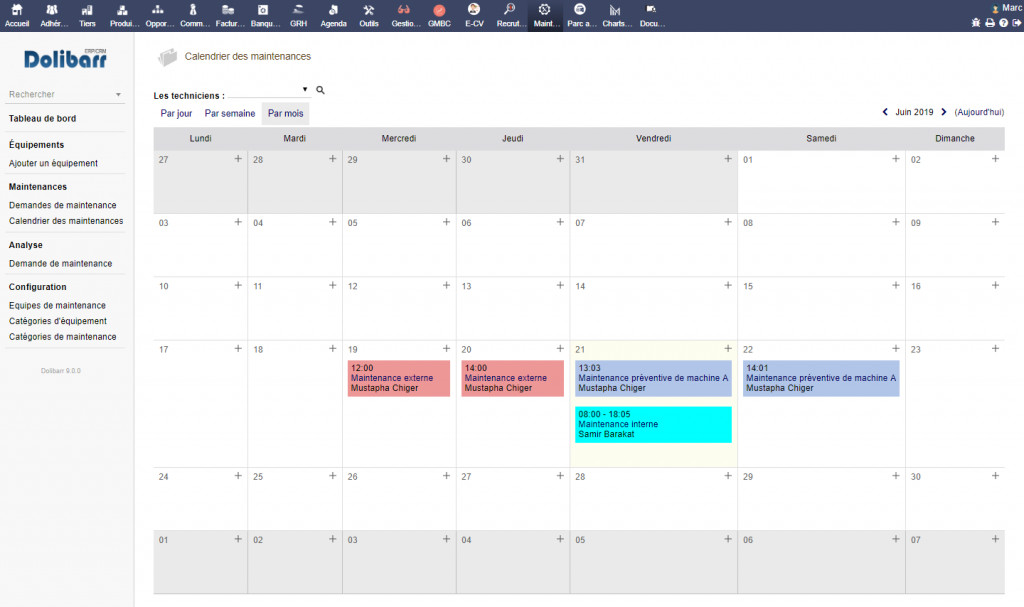Open the cyan Maintenance interne event
Screen dimensions: 1024x607
pos(652,424)
